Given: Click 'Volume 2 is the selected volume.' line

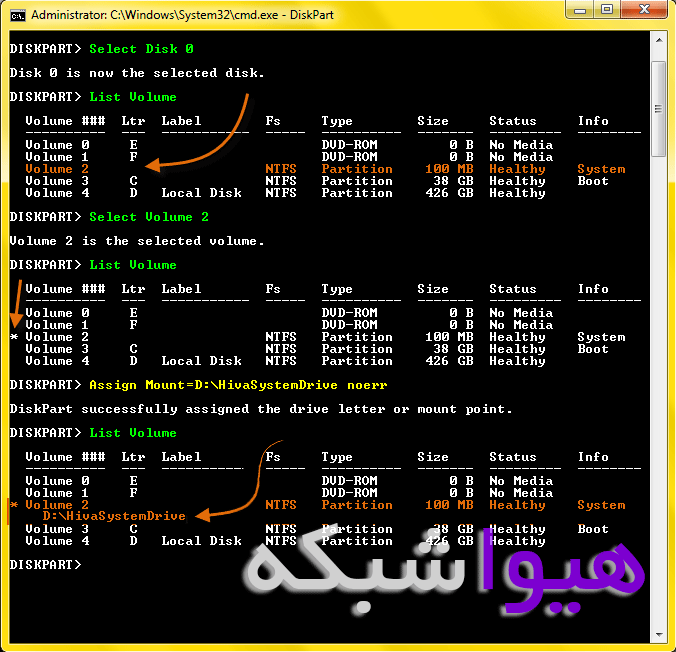Looking at the screenshot, I should pyautogui.click(x=137, y=241).
